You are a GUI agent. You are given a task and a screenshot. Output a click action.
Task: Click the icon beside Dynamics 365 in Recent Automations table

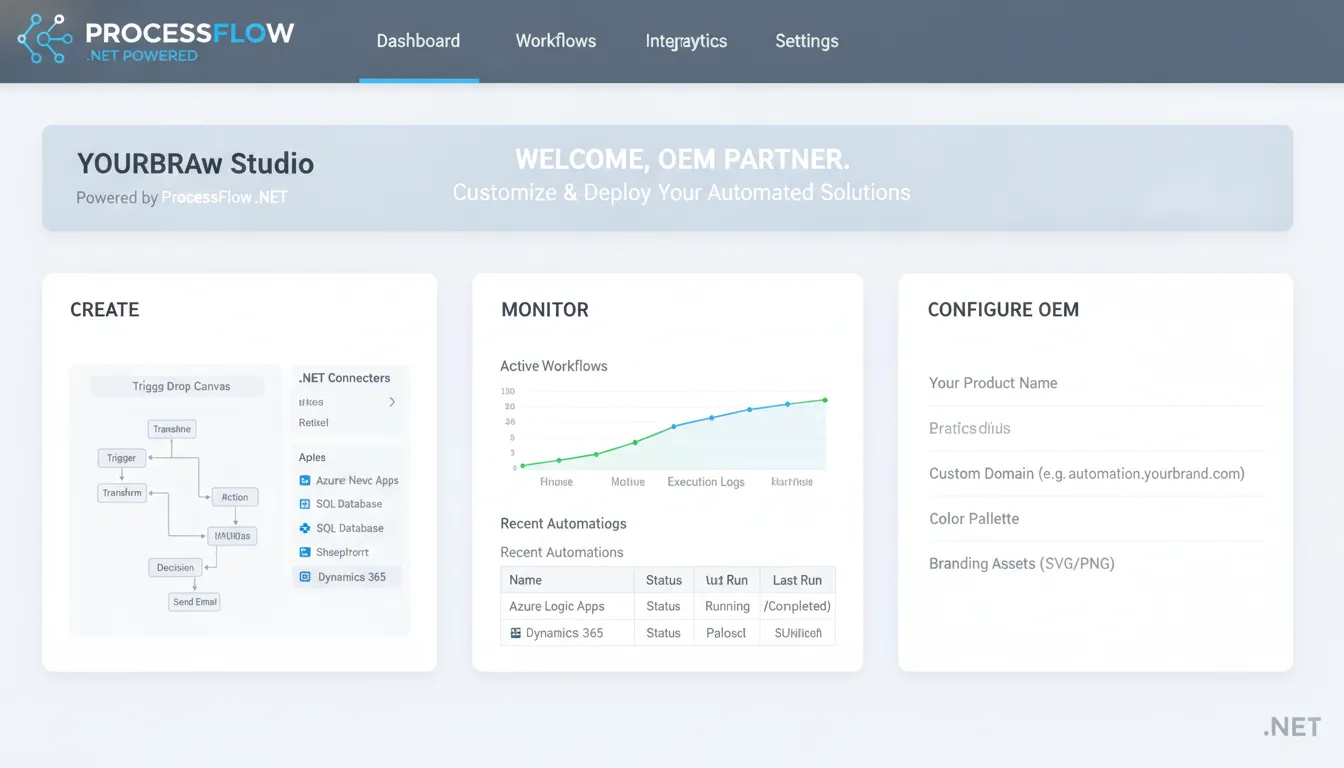click(515, 633)
